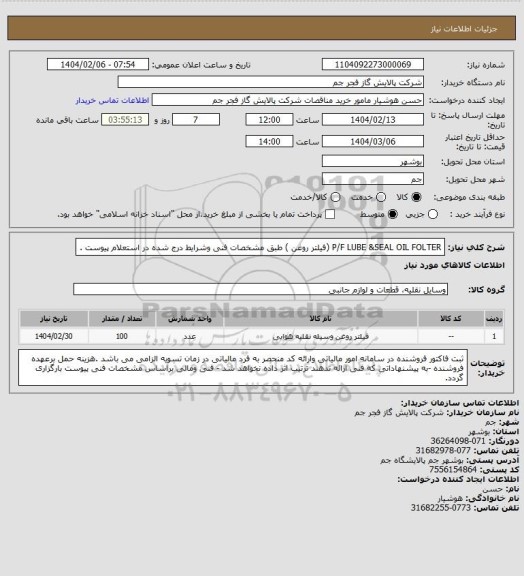Tick the اسناد خزانه اسلامی payment checkbox

pyautogui.click(x=330, y=214)
